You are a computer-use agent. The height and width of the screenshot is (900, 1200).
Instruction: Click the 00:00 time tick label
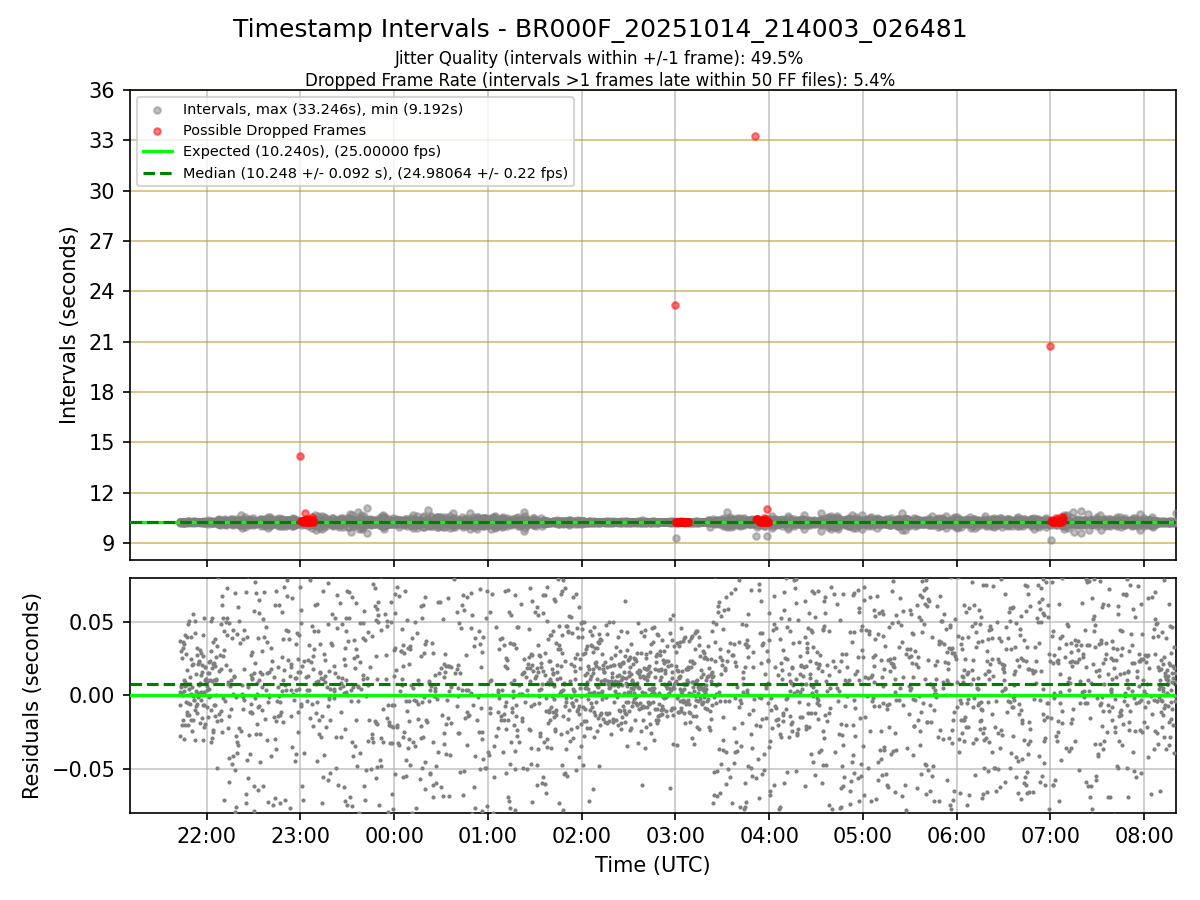pyautogui.click(x=394, y=836)
